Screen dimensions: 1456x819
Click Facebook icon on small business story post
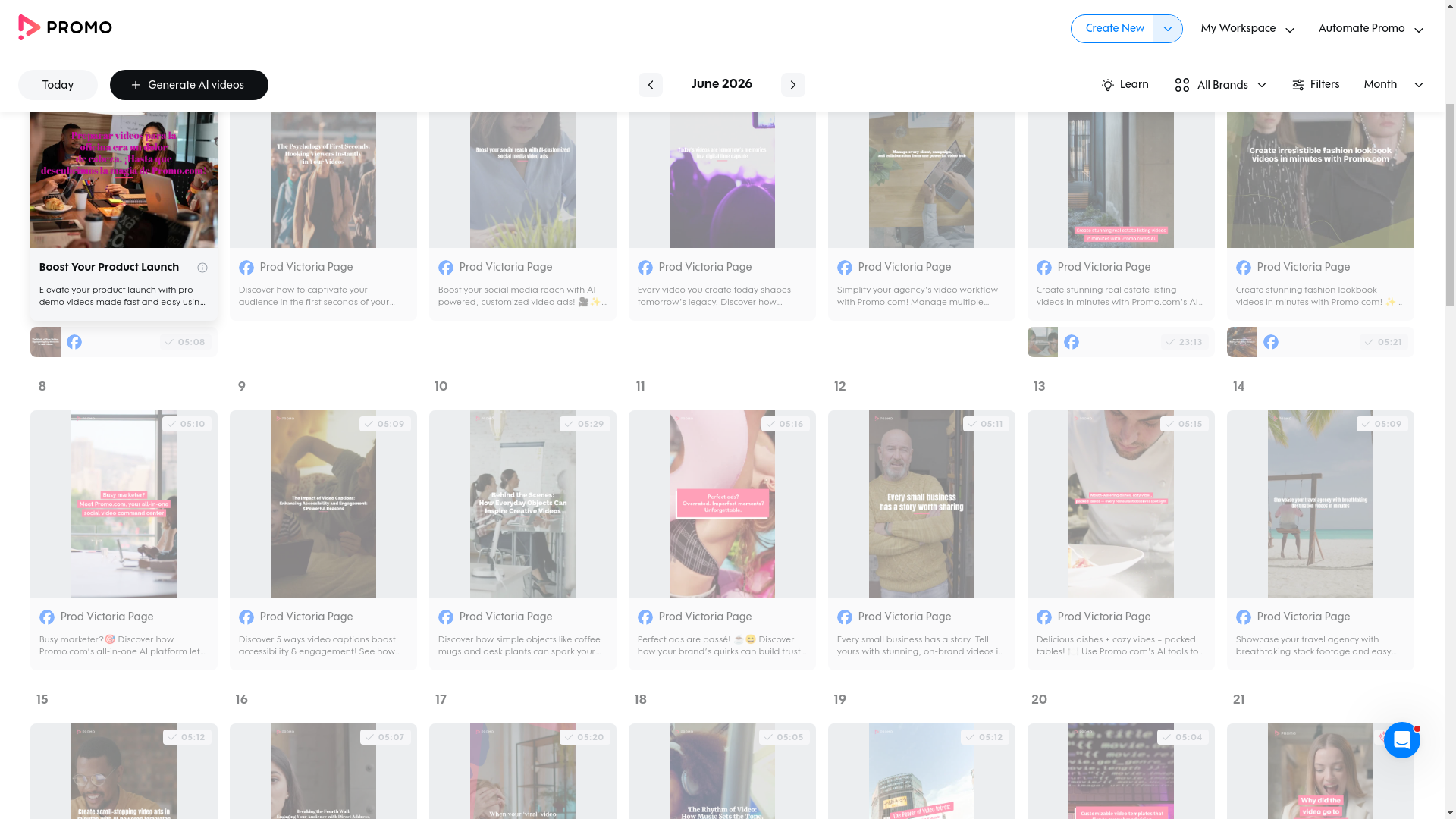click(x=845, y=617)
